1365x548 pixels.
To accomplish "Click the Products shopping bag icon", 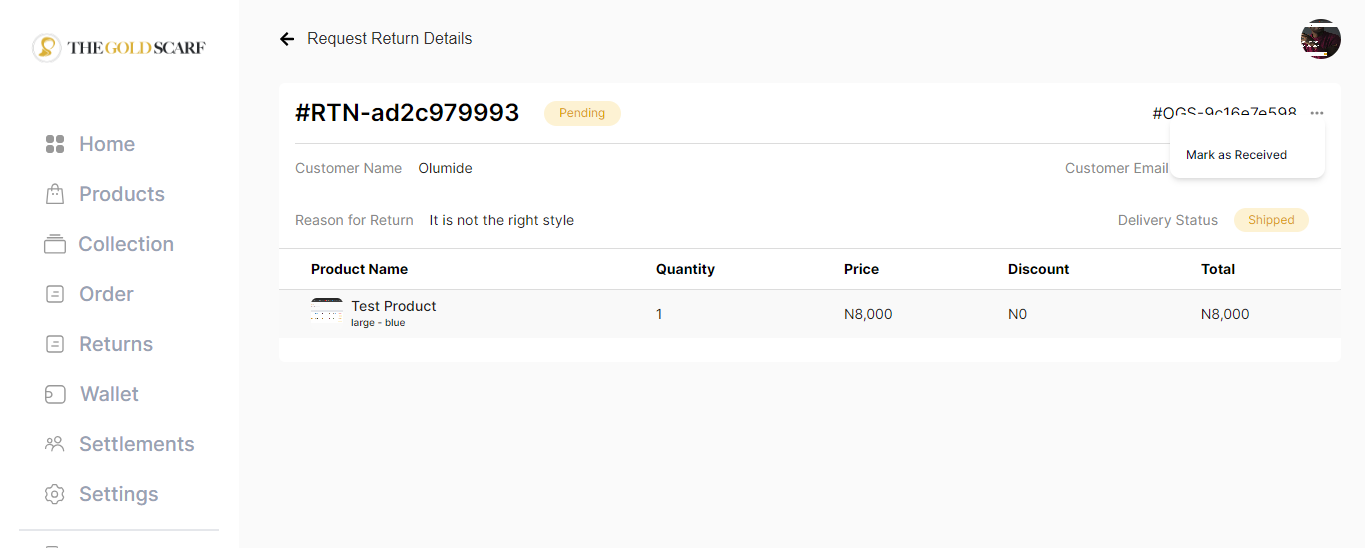I will click(55, 194).
